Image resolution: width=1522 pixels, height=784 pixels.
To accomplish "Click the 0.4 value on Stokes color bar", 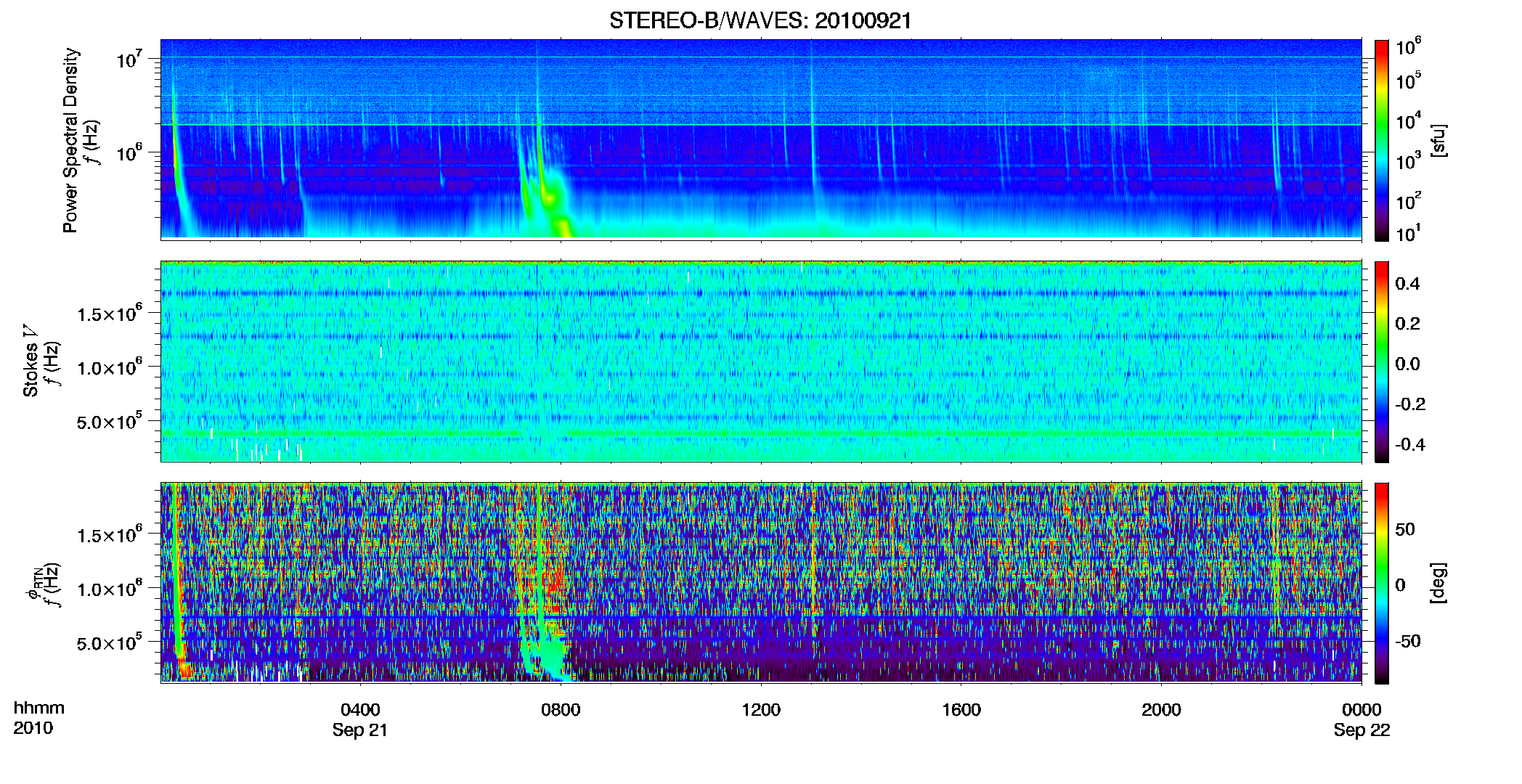I will [1407, 284].
